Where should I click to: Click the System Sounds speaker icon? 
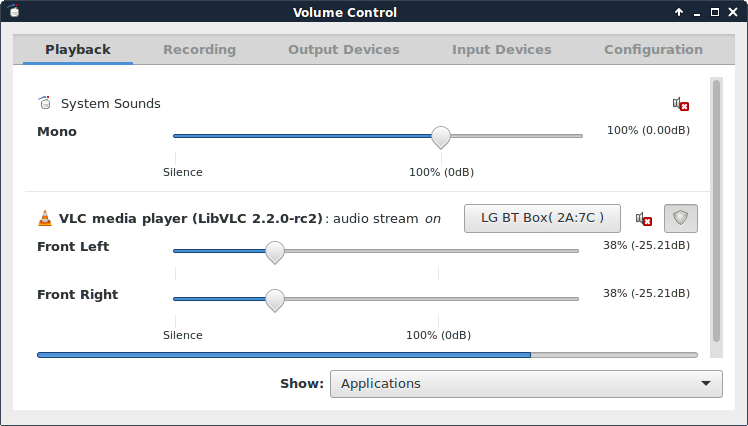(44, 103)
